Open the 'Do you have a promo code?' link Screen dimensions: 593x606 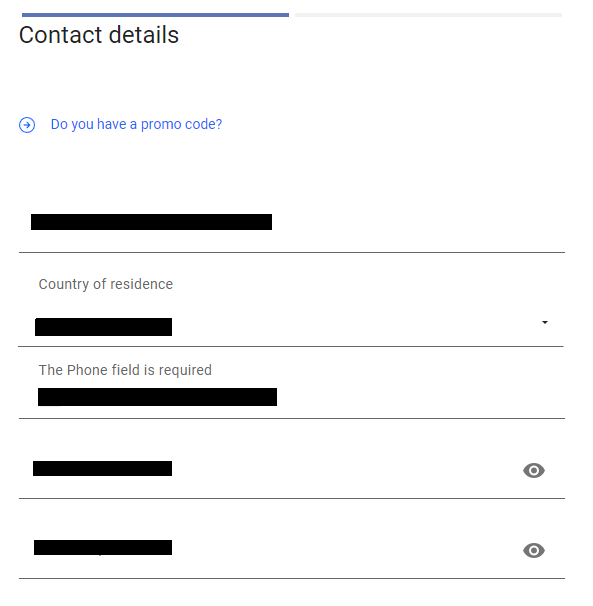point(136,124)
